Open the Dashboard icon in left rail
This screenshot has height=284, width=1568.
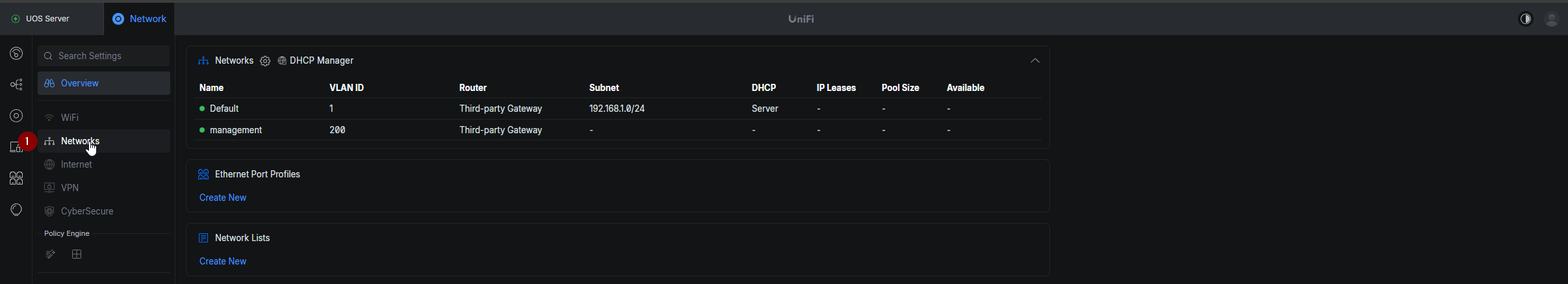click(x=16, y=53)
